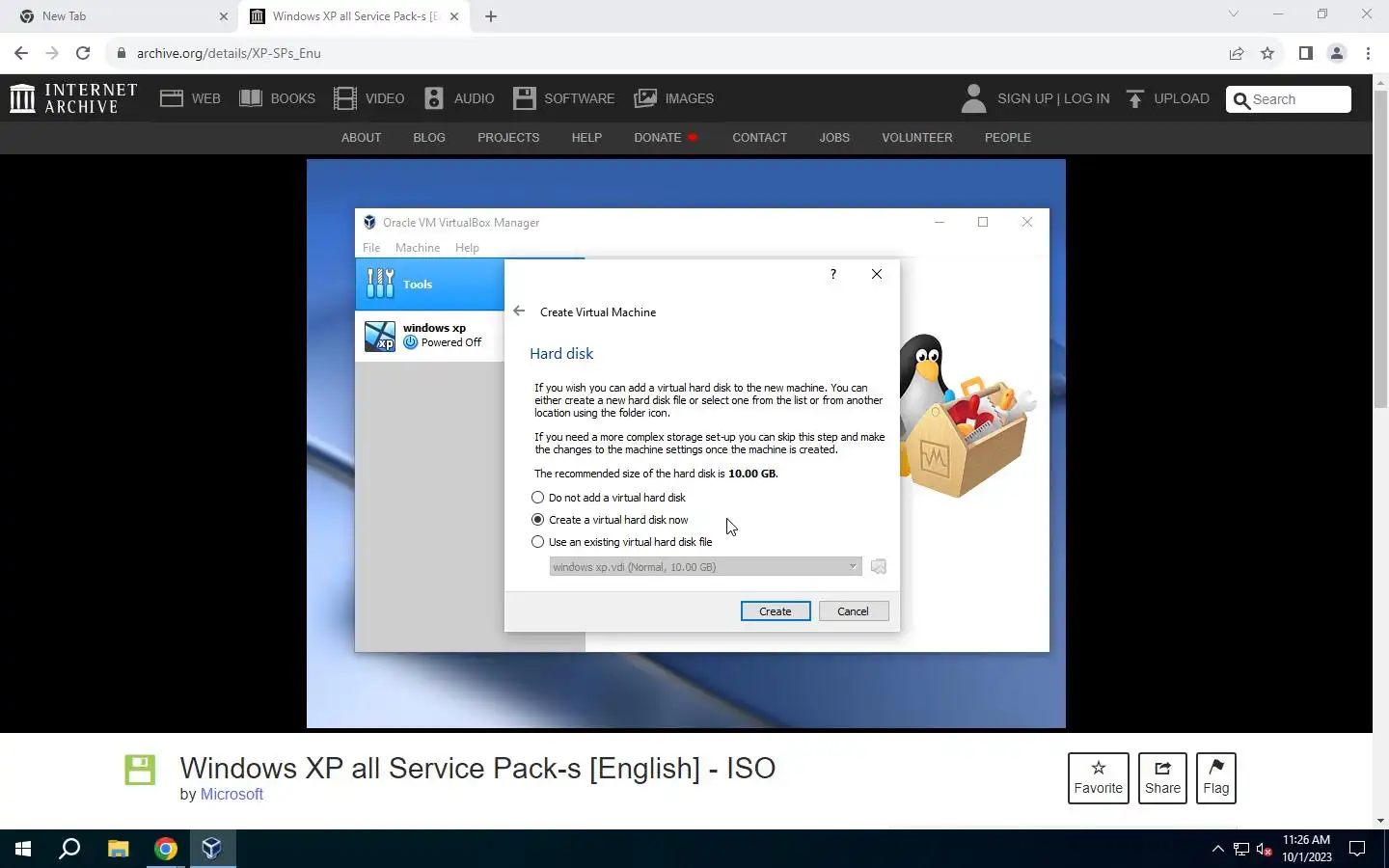The width and height of the screenshot is (1389, 868).
Task: Open ABOUT page
Action: coord(361,138)
